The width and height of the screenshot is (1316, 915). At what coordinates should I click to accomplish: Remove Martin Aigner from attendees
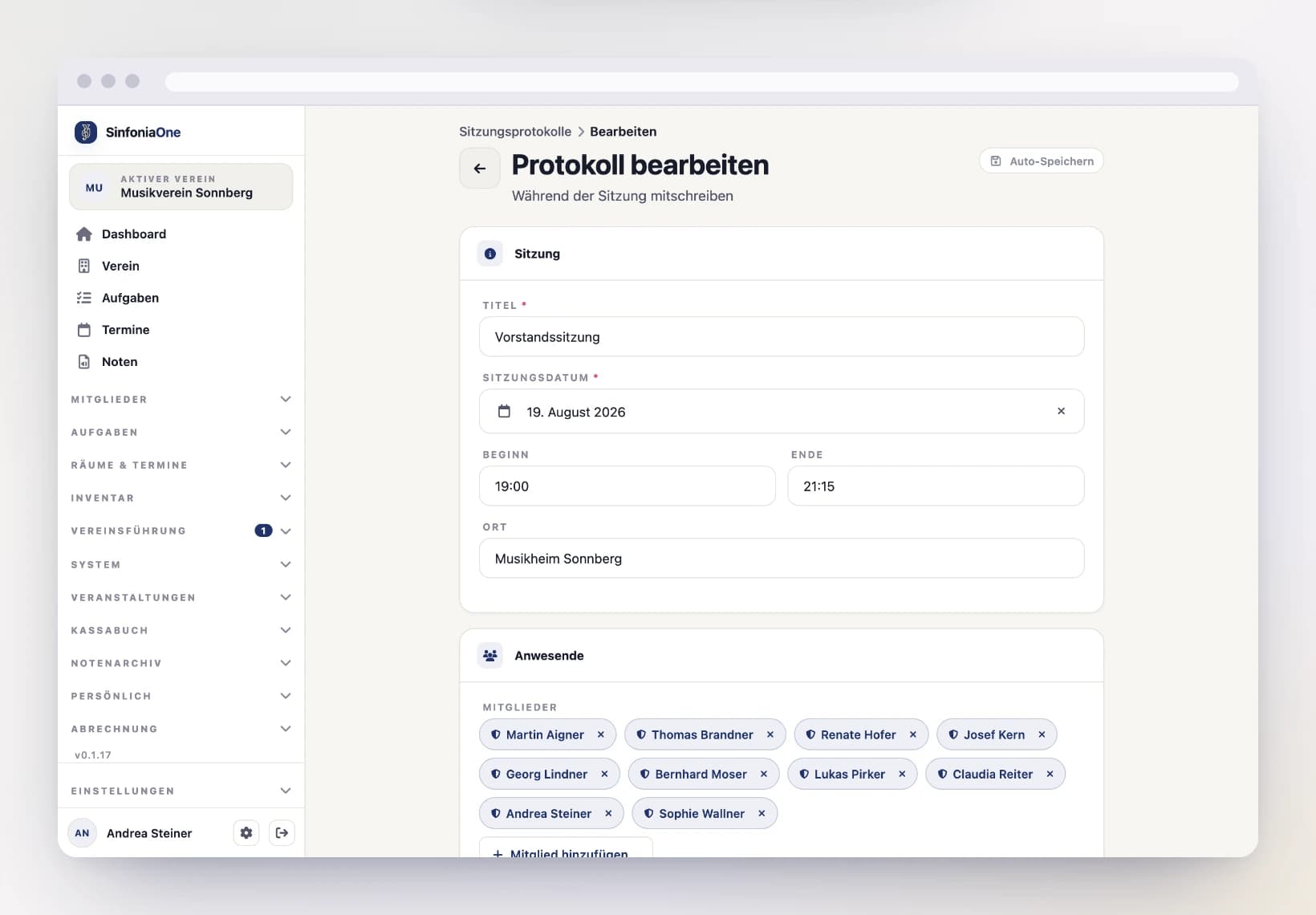[600, 734]
